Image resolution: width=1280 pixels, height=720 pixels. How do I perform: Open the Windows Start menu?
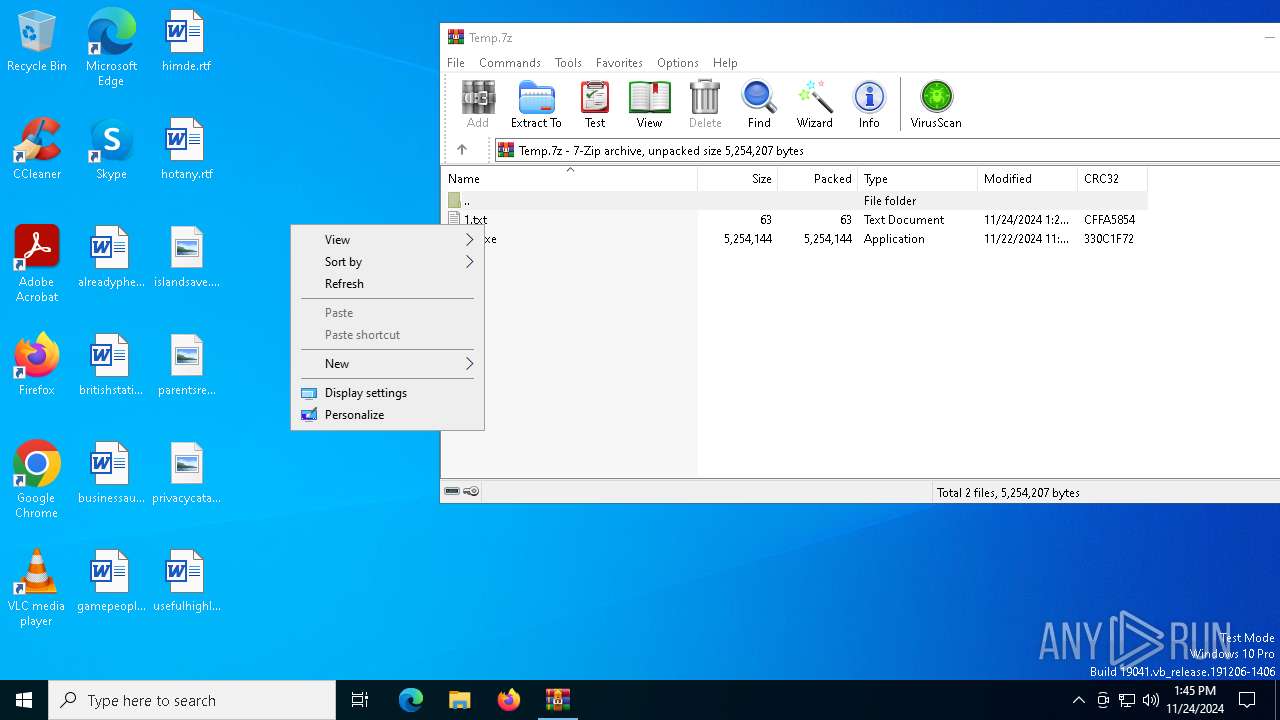click(x=24, y=700)
